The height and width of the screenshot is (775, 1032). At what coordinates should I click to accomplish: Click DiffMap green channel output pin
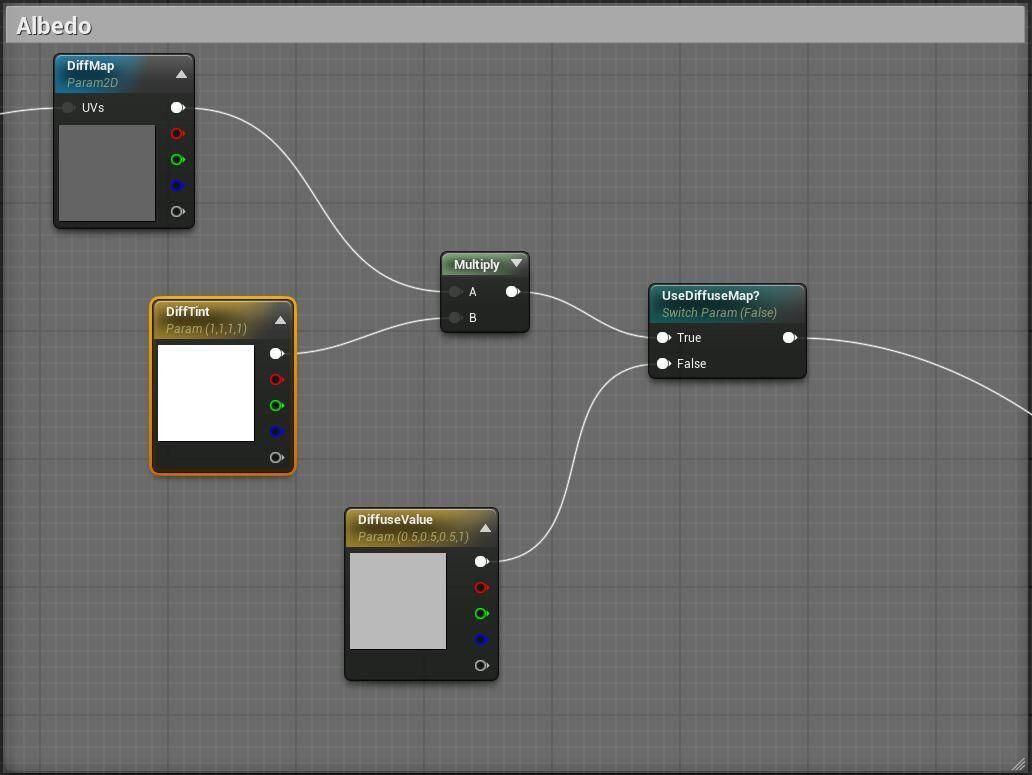[178, 159]
